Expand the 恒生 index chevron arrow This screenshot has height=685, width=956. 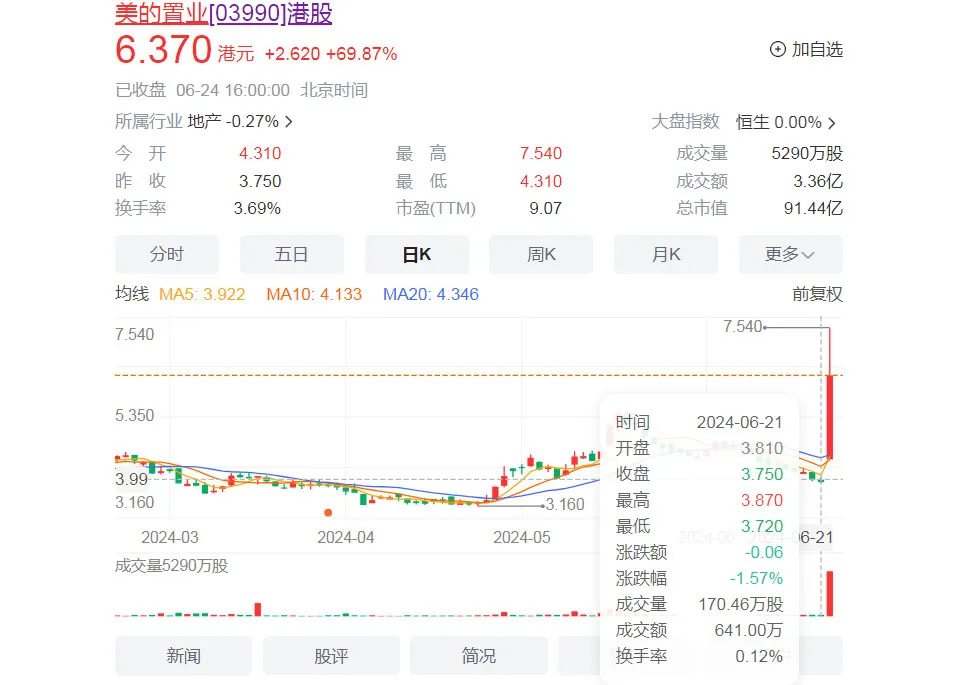click(x=832, y=123)
